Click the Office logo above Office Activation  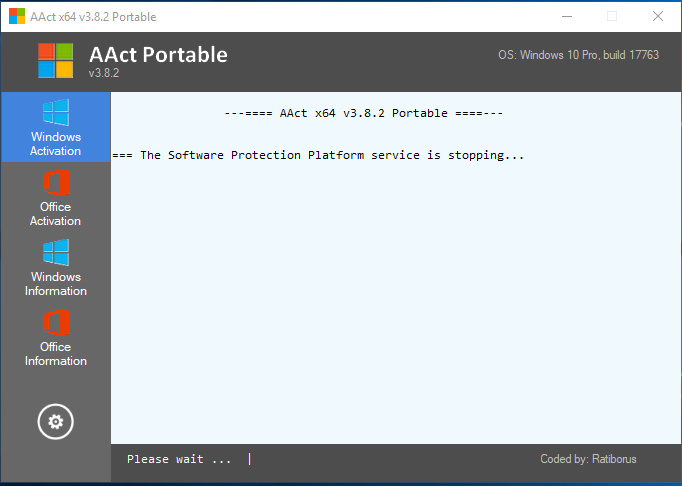point(56,183)
